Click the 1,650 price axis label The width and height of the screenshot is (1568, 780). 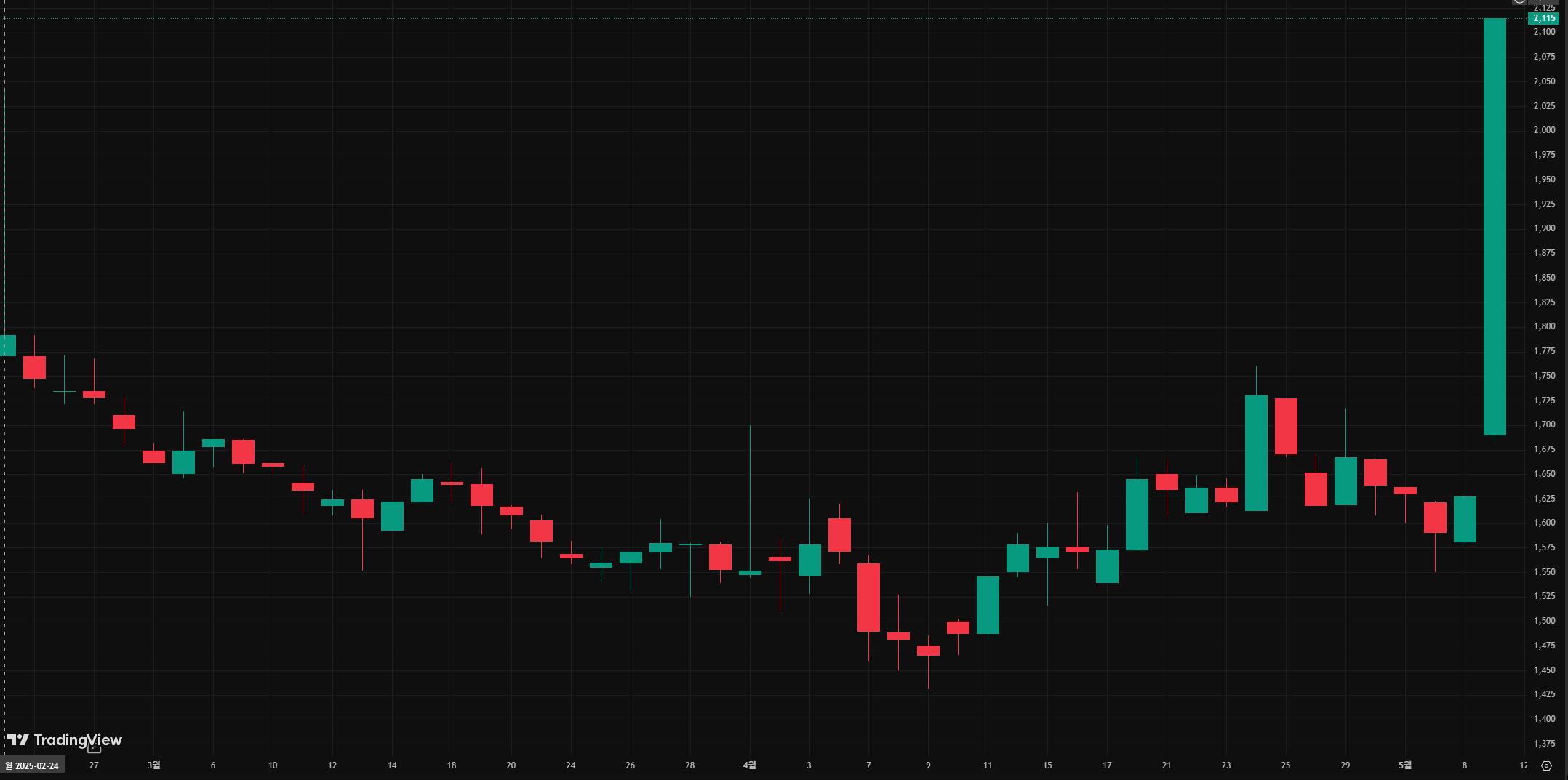[1545, 474]
